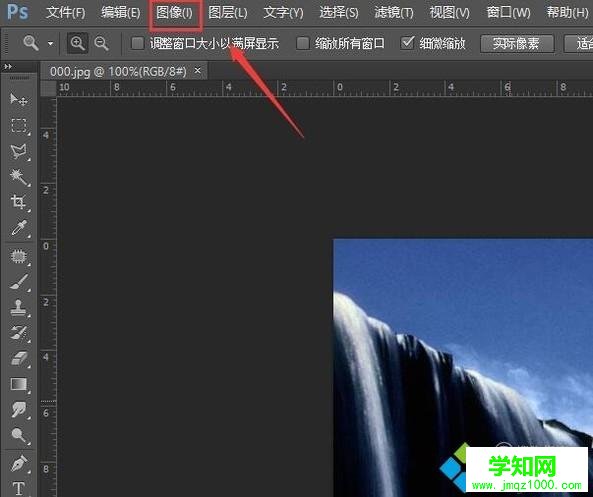
Task: Close the 000.jpg document tab
Action: pos(197,71)
